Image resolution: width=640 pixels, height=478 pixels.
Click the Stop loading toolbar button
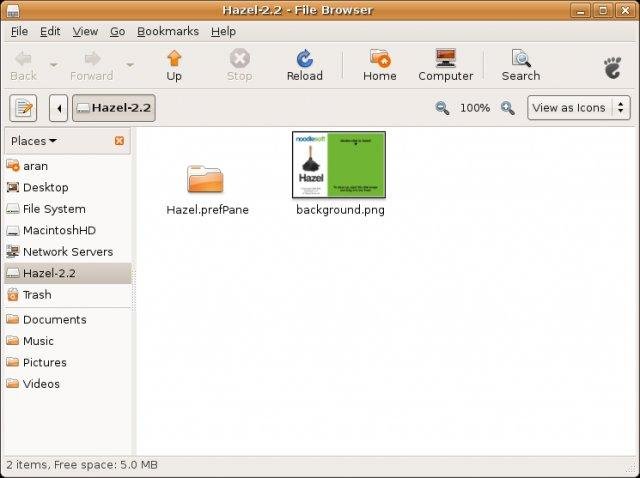pos(239,65)
